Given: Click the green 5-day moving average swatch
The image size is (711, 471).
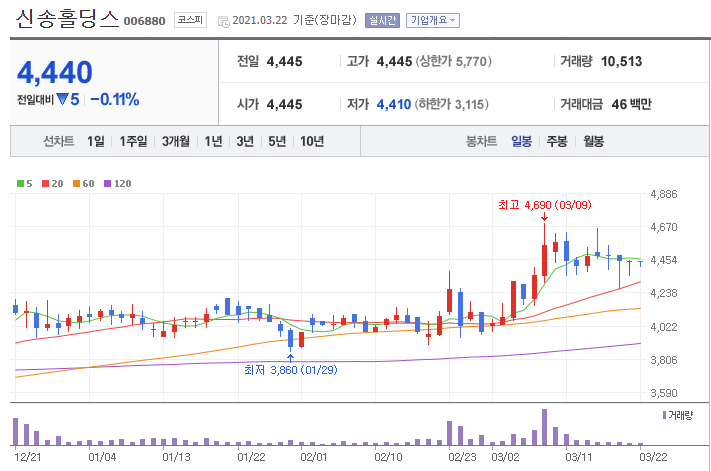Looking at the screenshot, I should (20, 184).
